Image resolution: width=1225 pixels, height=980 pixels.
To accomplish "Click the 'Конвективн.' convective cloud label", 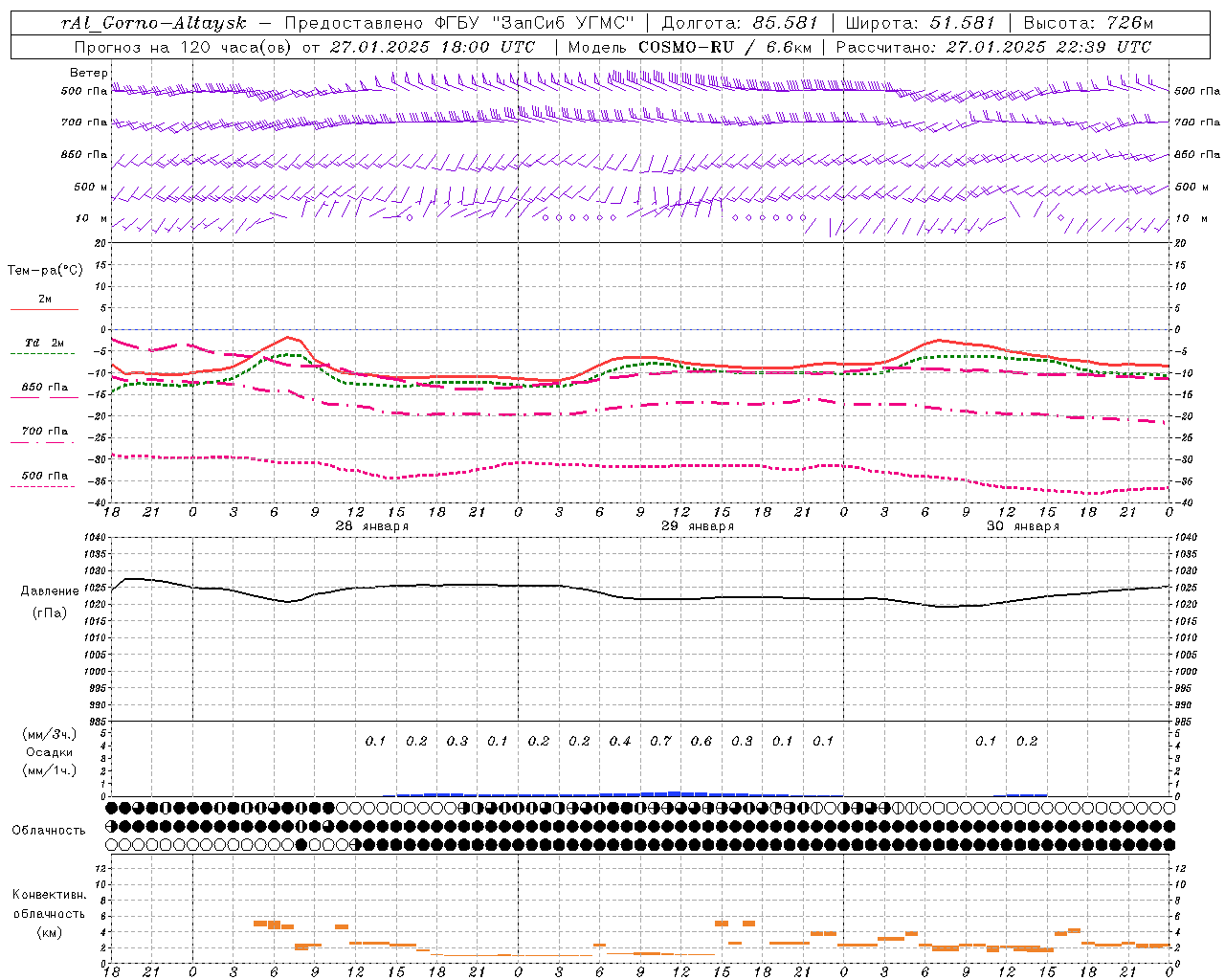I will (49, 895).
